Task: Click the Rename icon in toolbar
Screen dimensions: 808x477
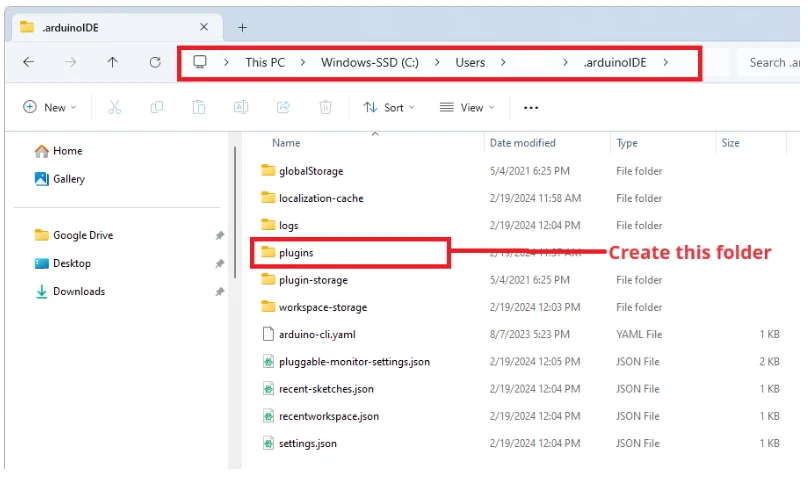Action: pos(241,107)
